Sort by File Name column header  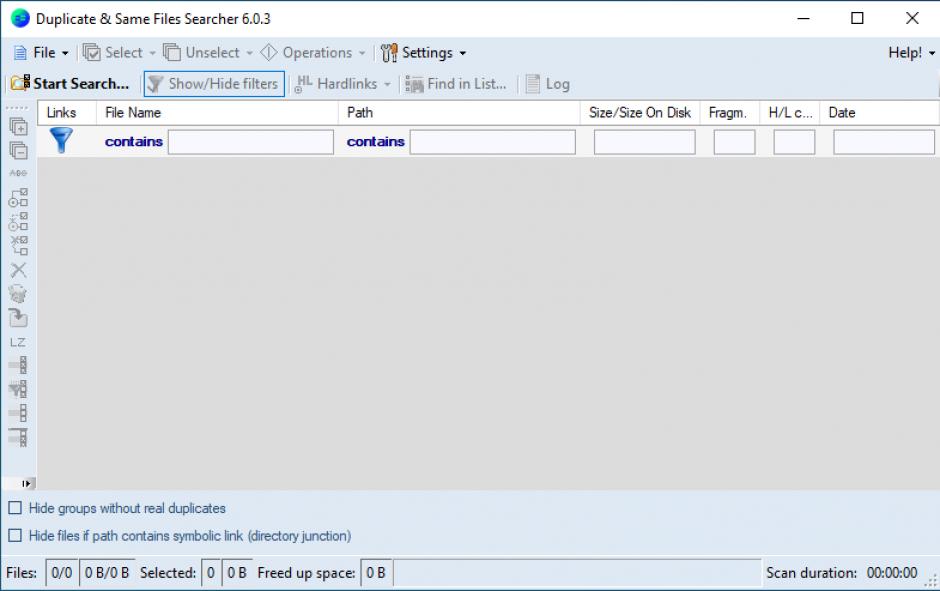[217, 113]
